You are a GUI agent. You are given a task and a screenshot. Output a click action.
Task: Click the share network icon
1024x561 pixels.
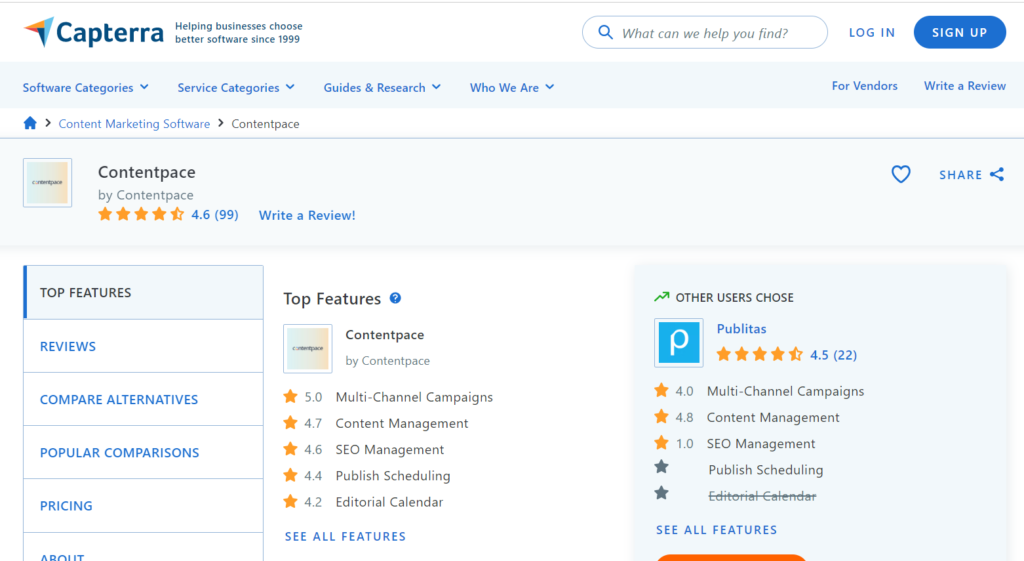click(997, 174)
